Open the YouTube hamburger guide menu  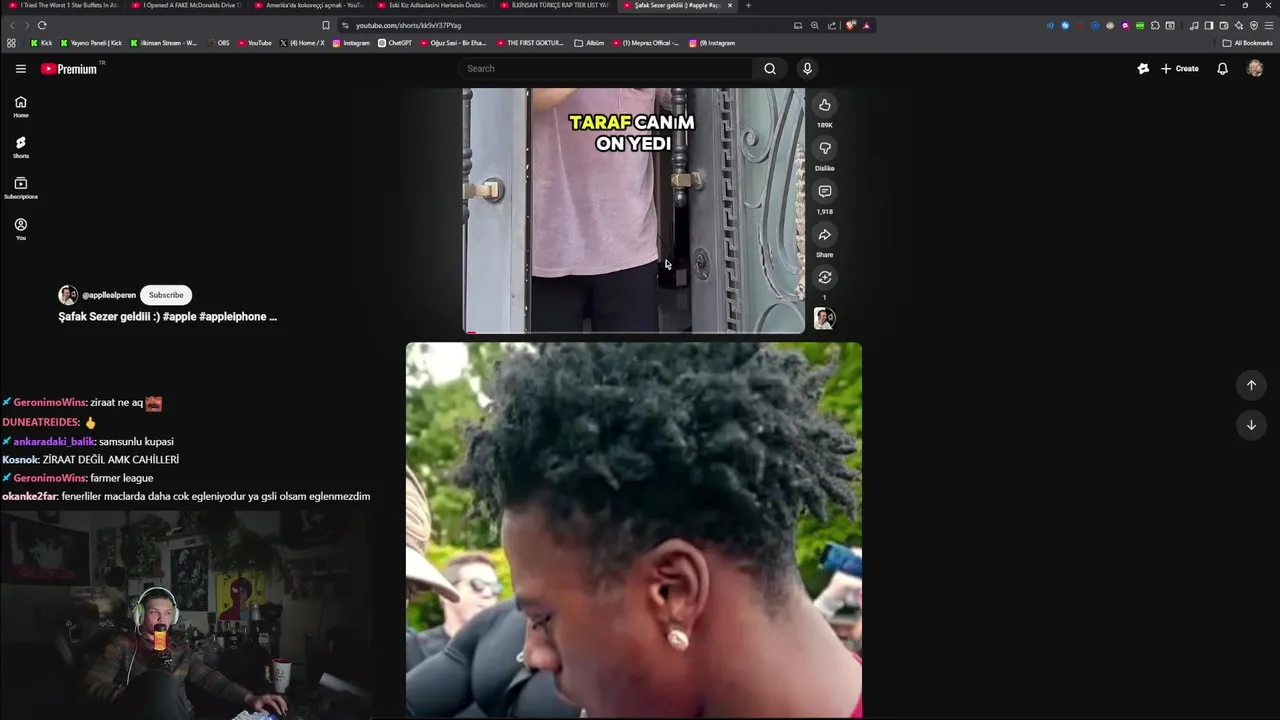(x=20, y=69)
